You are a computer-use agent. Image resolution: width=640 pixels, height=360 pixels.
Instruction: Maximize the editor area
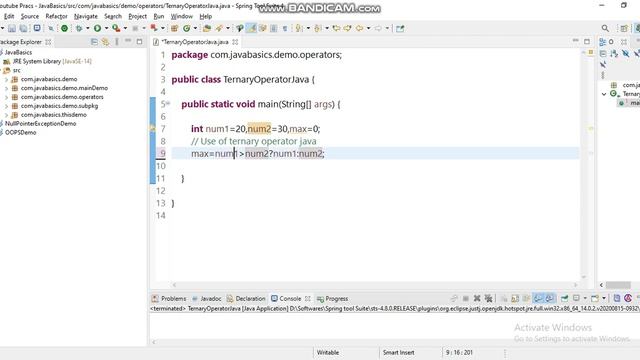click(587, 42)
